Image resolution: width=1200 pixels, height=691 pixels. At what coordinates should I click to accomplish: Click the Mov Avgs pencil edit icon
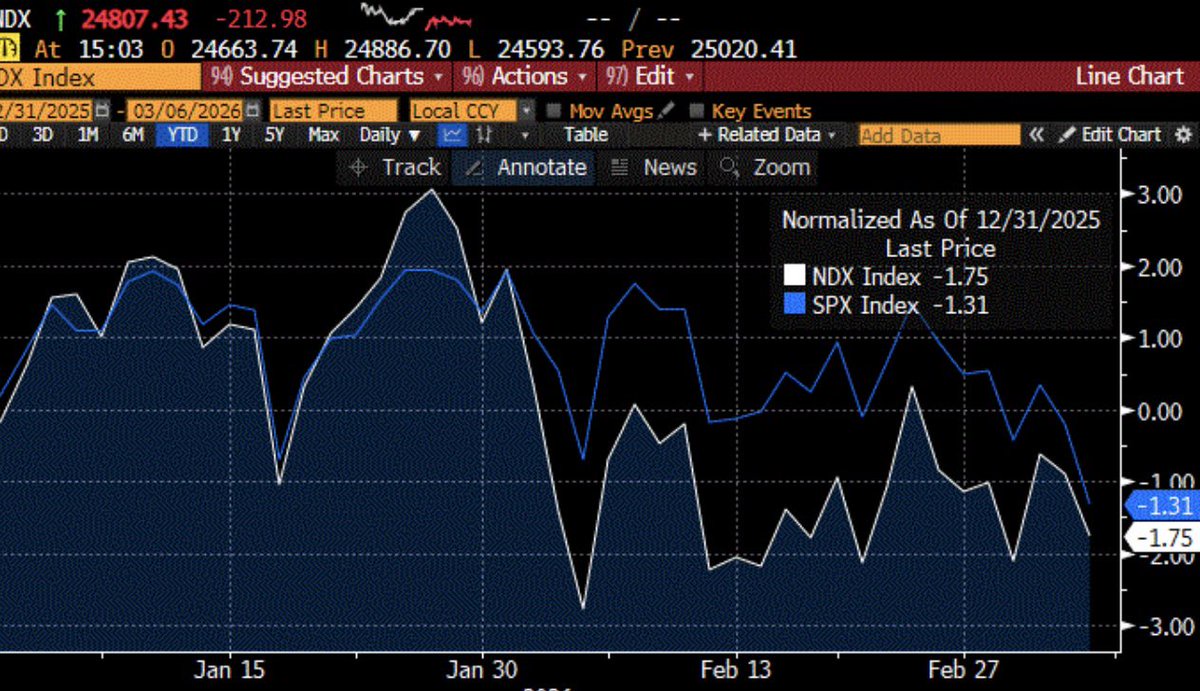(667, 111)
